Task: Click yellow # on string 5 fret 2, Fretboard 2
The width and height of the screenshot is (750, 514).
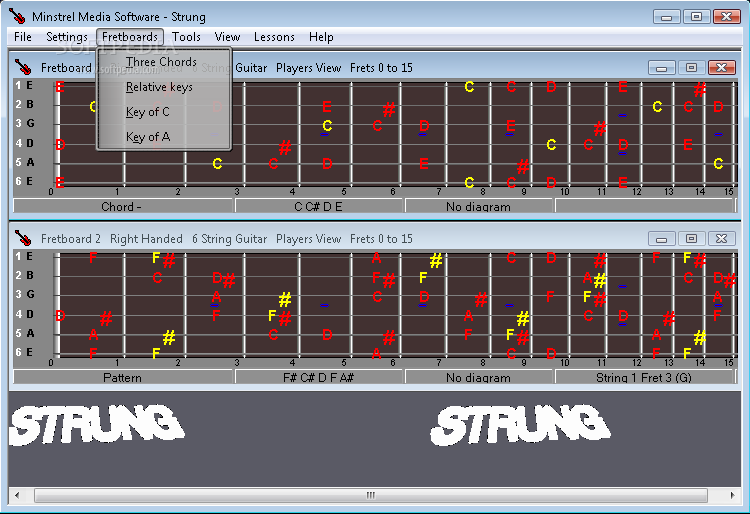Action: click(169, 338)
